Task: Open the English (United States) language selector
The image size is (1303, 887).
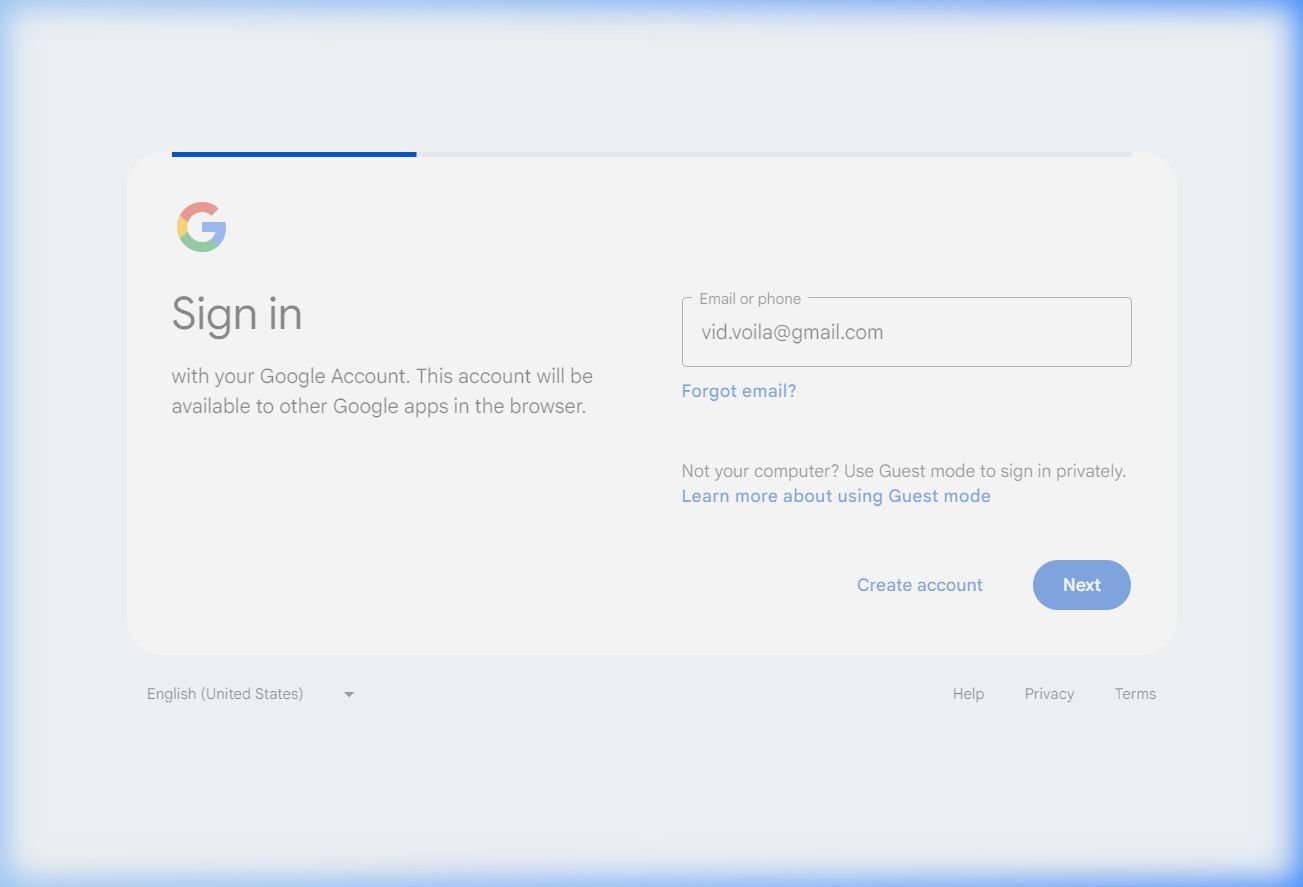Action: [226, 694]
